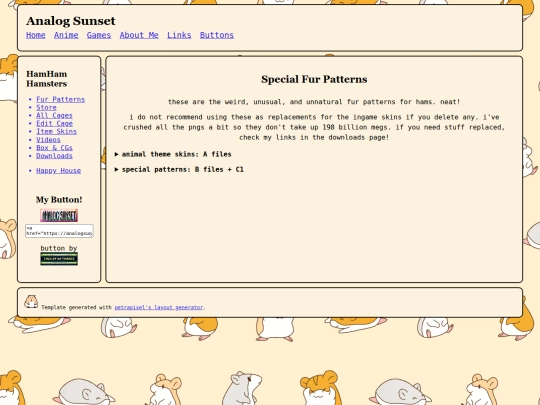Open the Links page in header
This screenshot has width=540, height=405.
coord(179,35)
